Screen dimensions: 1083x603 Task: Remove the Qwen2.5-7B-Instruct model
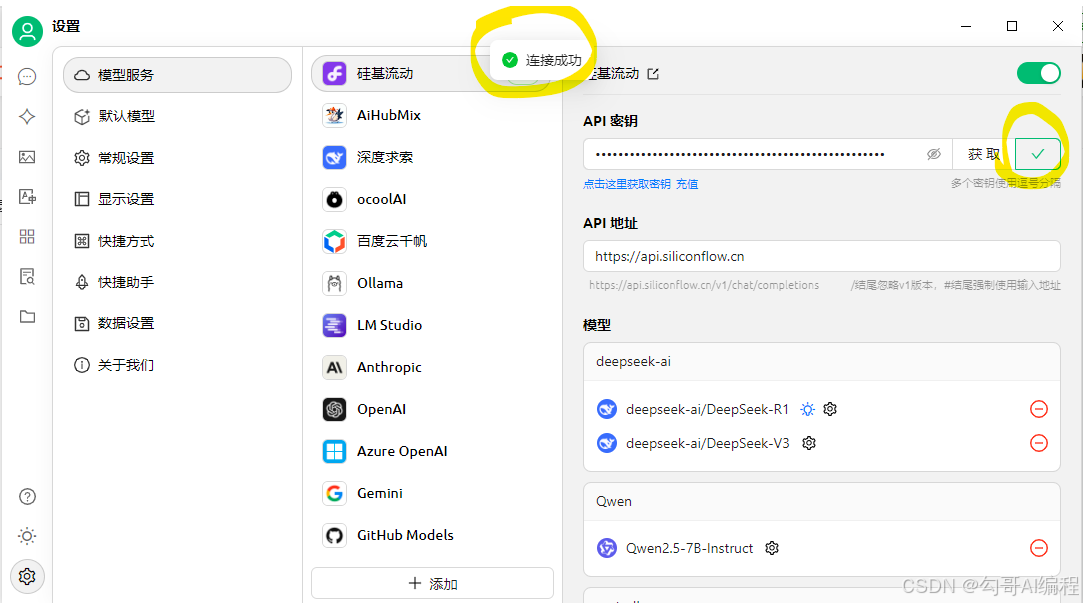[x=1039, y=548]
